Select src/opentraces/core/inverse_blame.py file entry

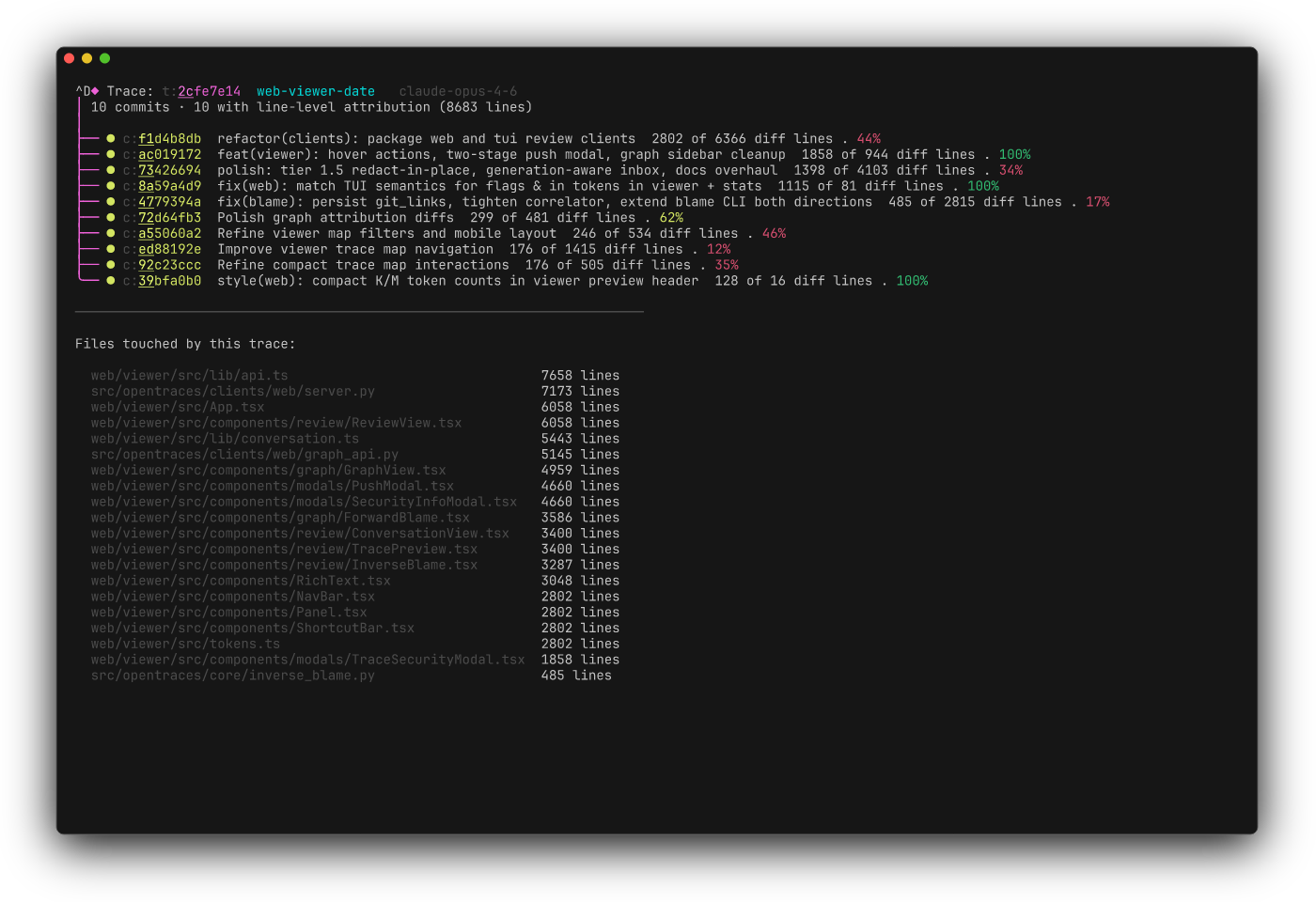(232, 676)
